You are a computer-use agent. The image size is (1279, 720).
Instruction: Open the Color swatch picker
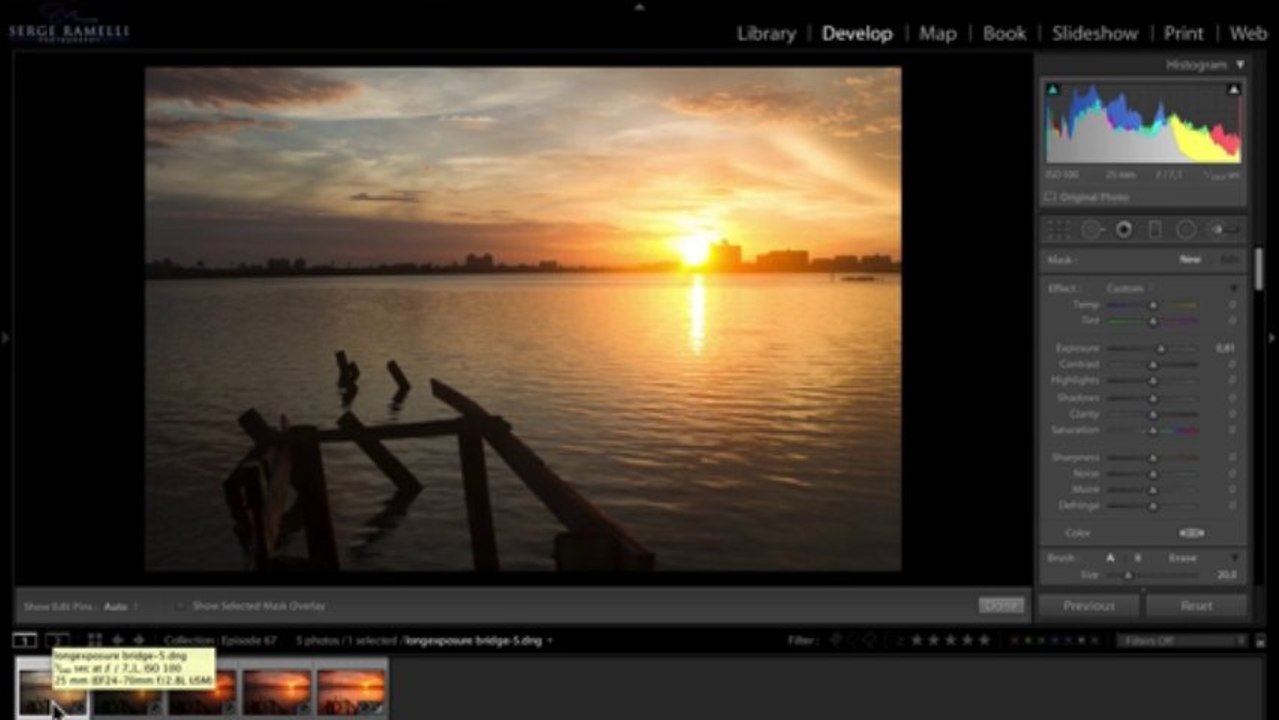[x=1191, y=533]
